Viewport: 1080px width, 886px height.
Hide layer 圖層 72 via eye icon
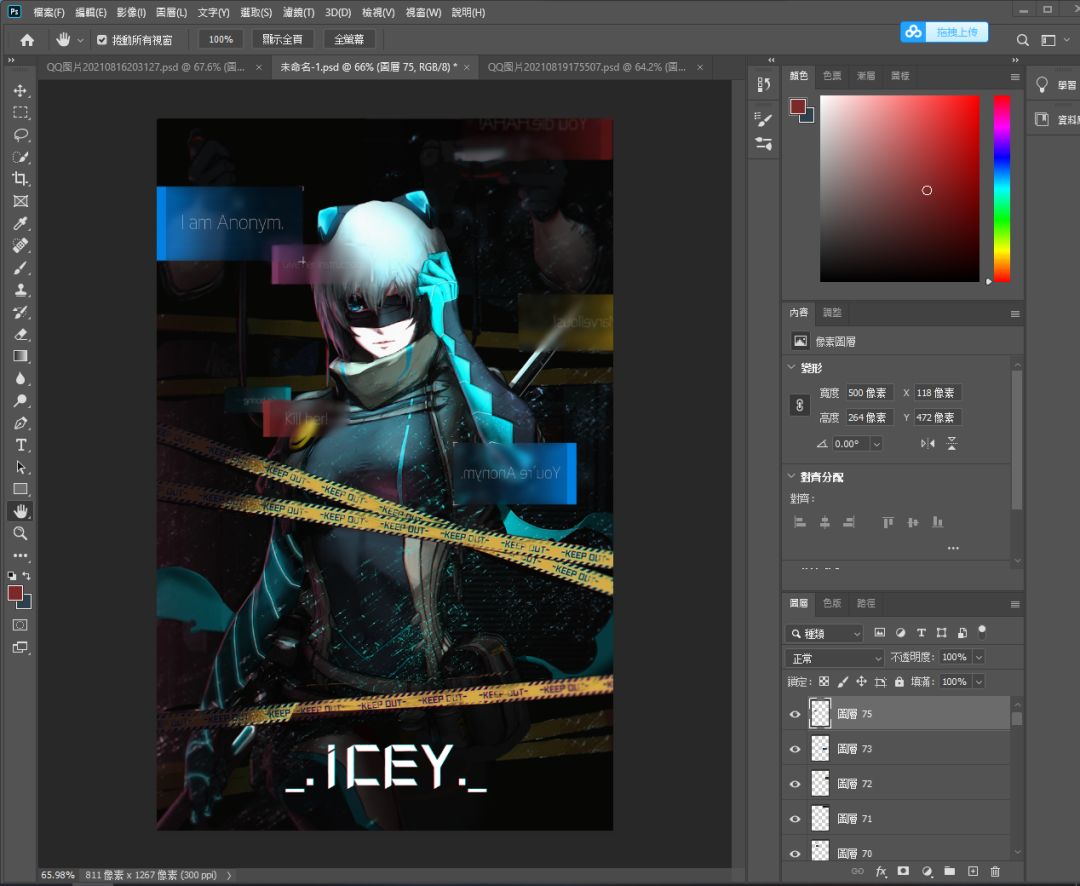click(x=795, y=784)
